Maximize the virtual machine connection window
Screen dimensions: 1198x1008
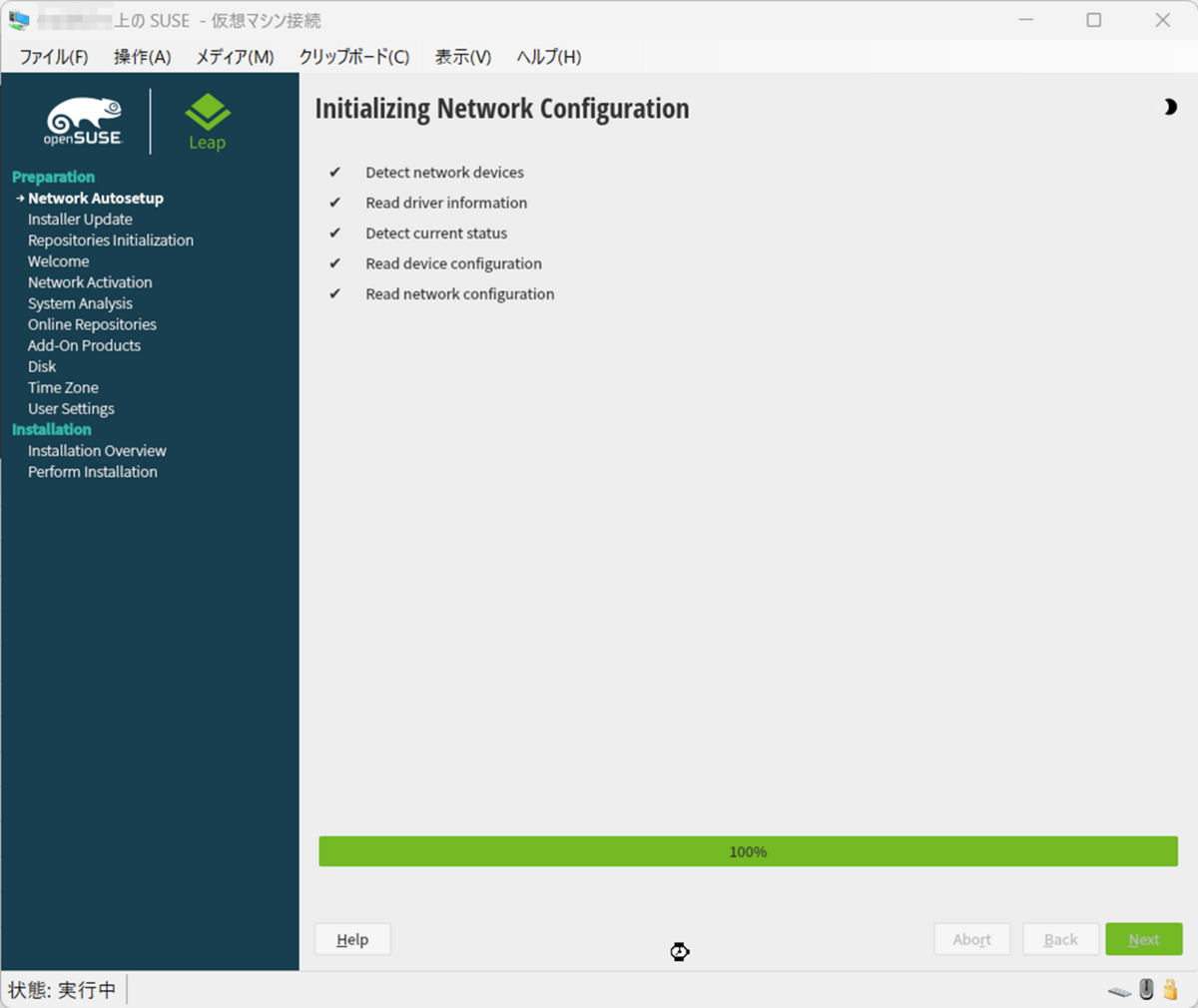pos(1094,20)
